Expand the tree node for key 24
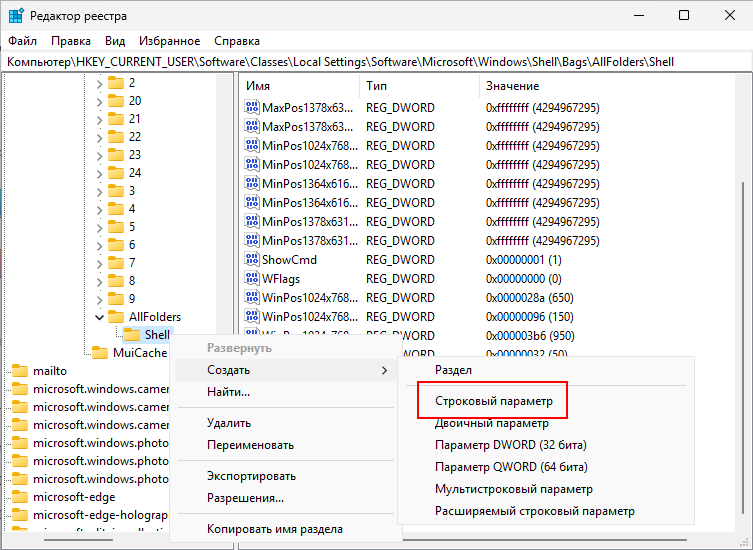 pyautogui.click(x=99, y=173)
